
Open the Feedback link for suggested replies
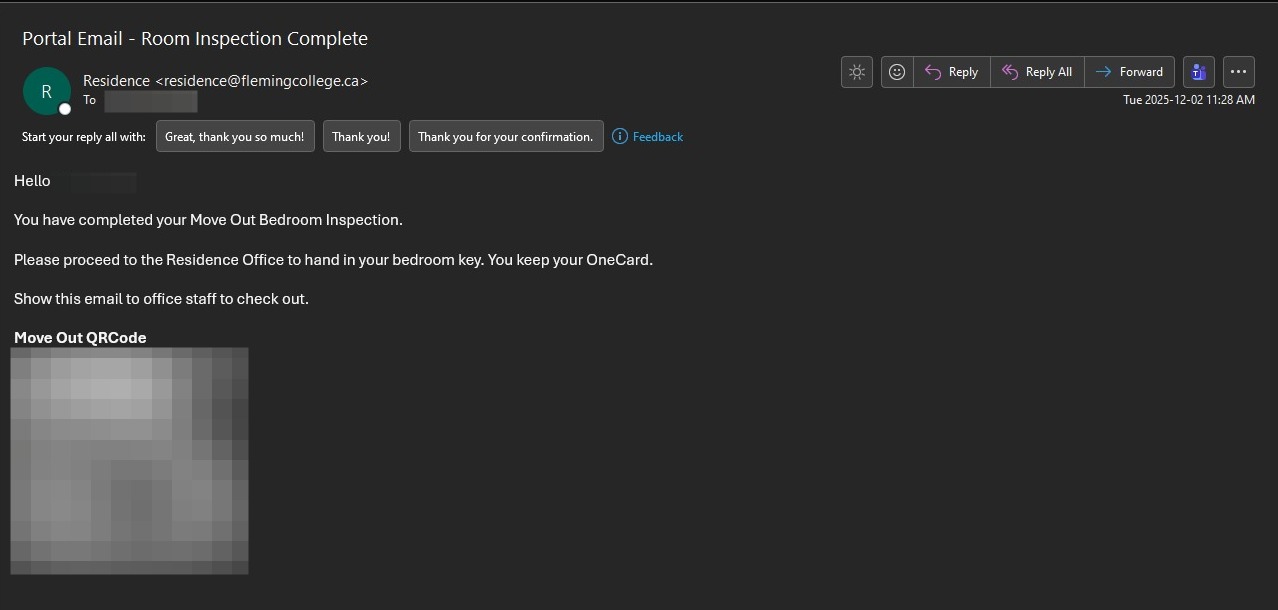pos(657,137)
